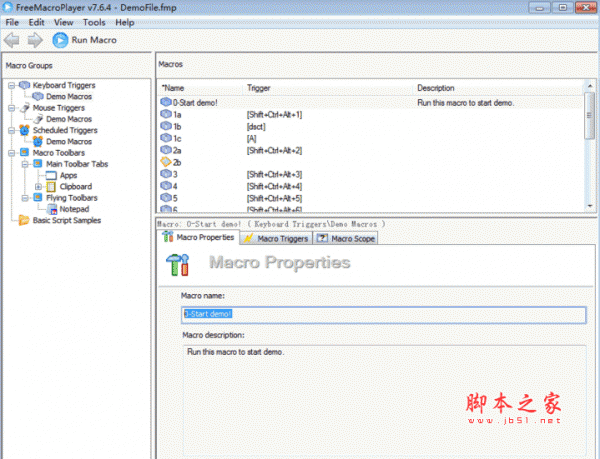The height and width of the screenshot is (459, 600).
Task: Open the Tools menu
Action: [94, 23]
